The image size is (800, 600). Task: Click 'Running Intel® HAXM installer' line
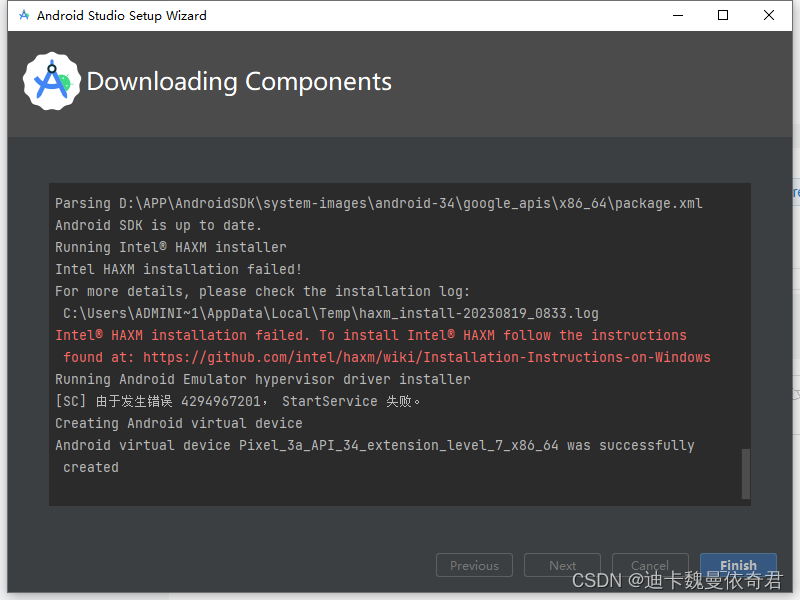coord(170,247)
